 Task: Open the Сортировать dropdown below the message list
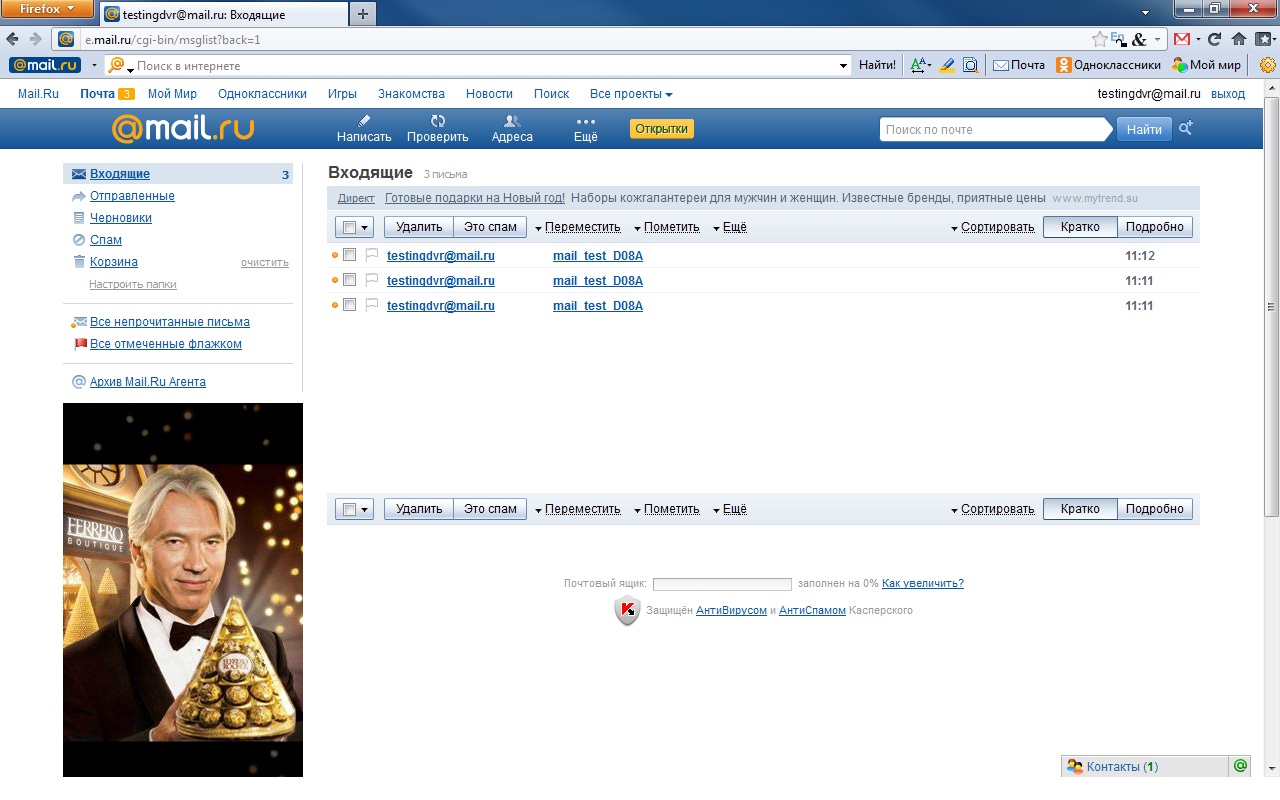pos(993,509)
